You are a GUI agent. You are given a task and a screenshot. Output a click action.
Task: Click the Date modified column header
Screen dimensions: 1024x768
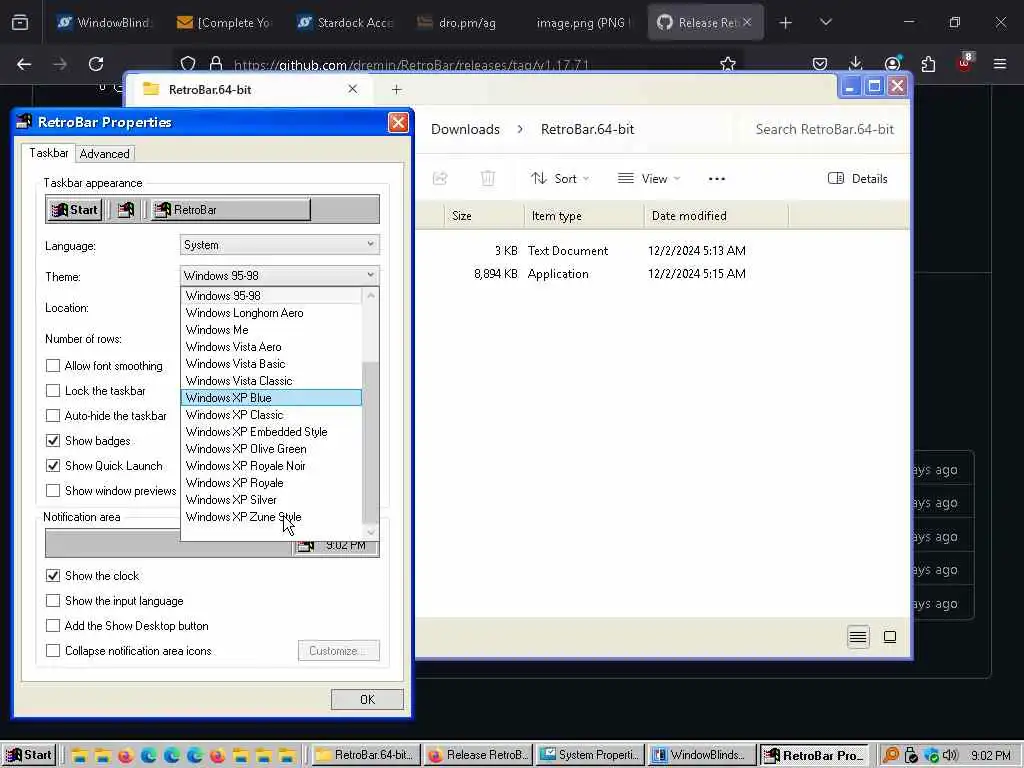tap(716, 216)
